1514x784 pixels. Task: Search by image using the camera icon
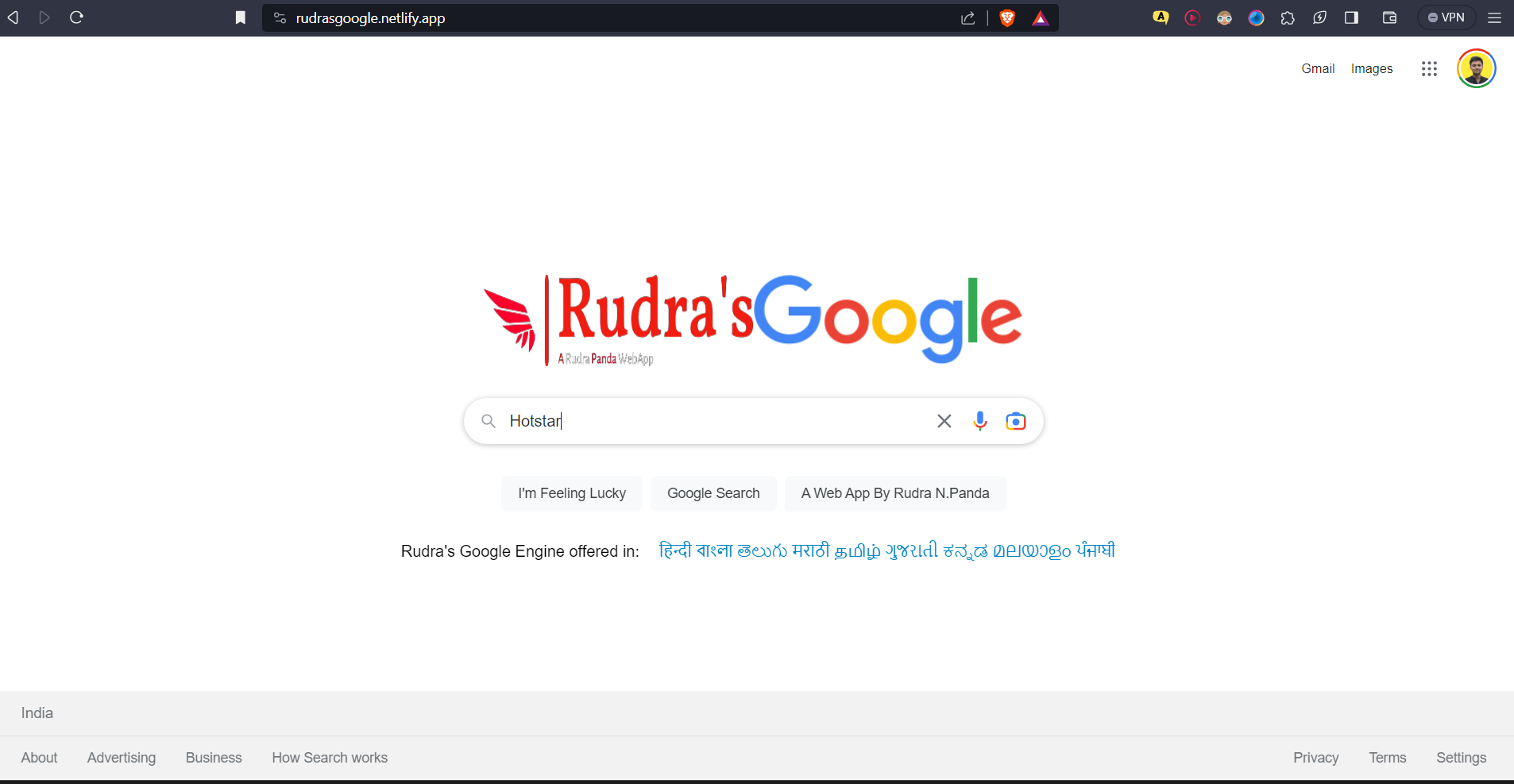click(x=1016, y=421)
